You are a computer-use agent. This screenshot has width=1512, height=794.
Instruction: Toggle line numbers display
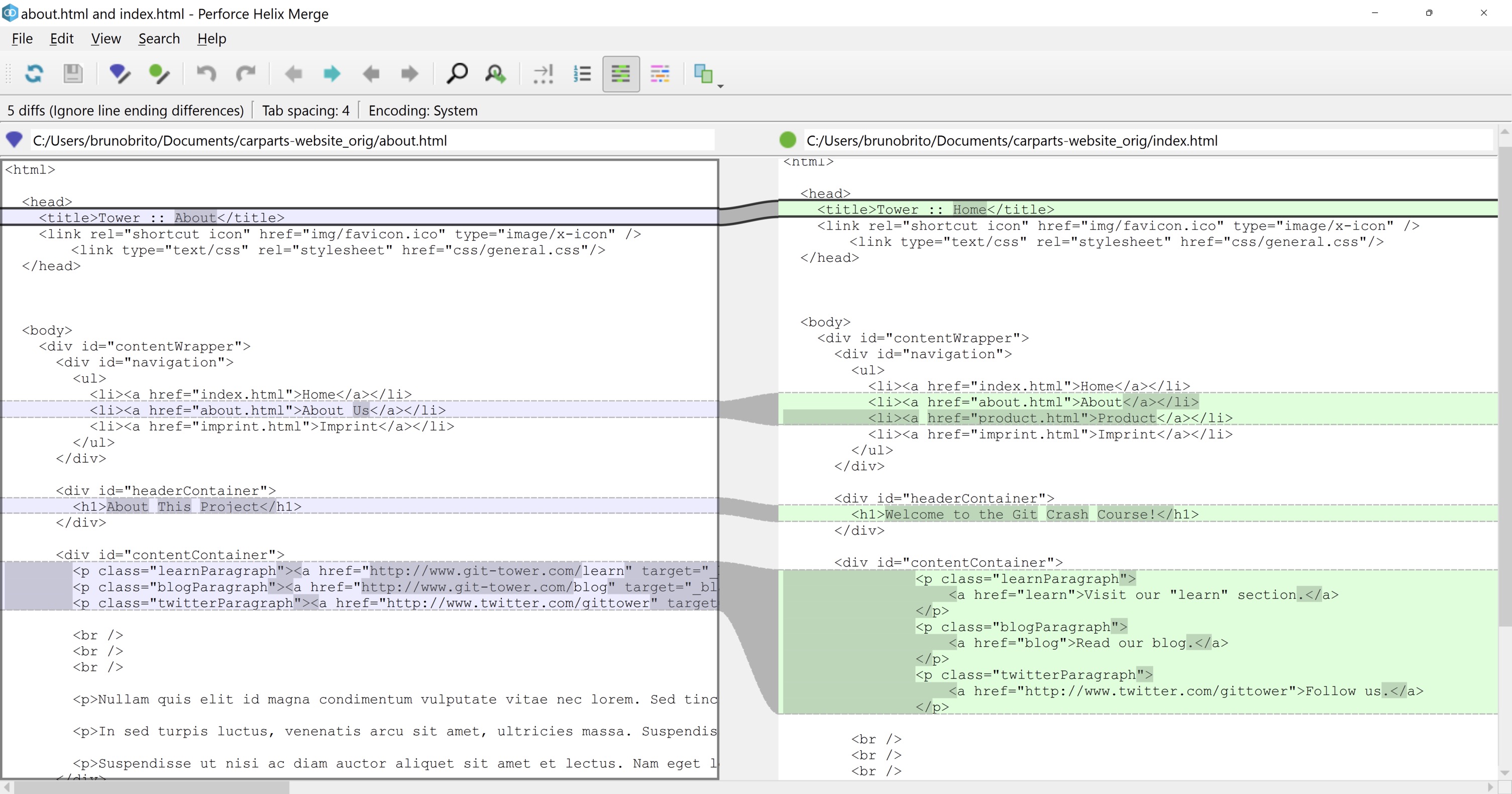582,73
